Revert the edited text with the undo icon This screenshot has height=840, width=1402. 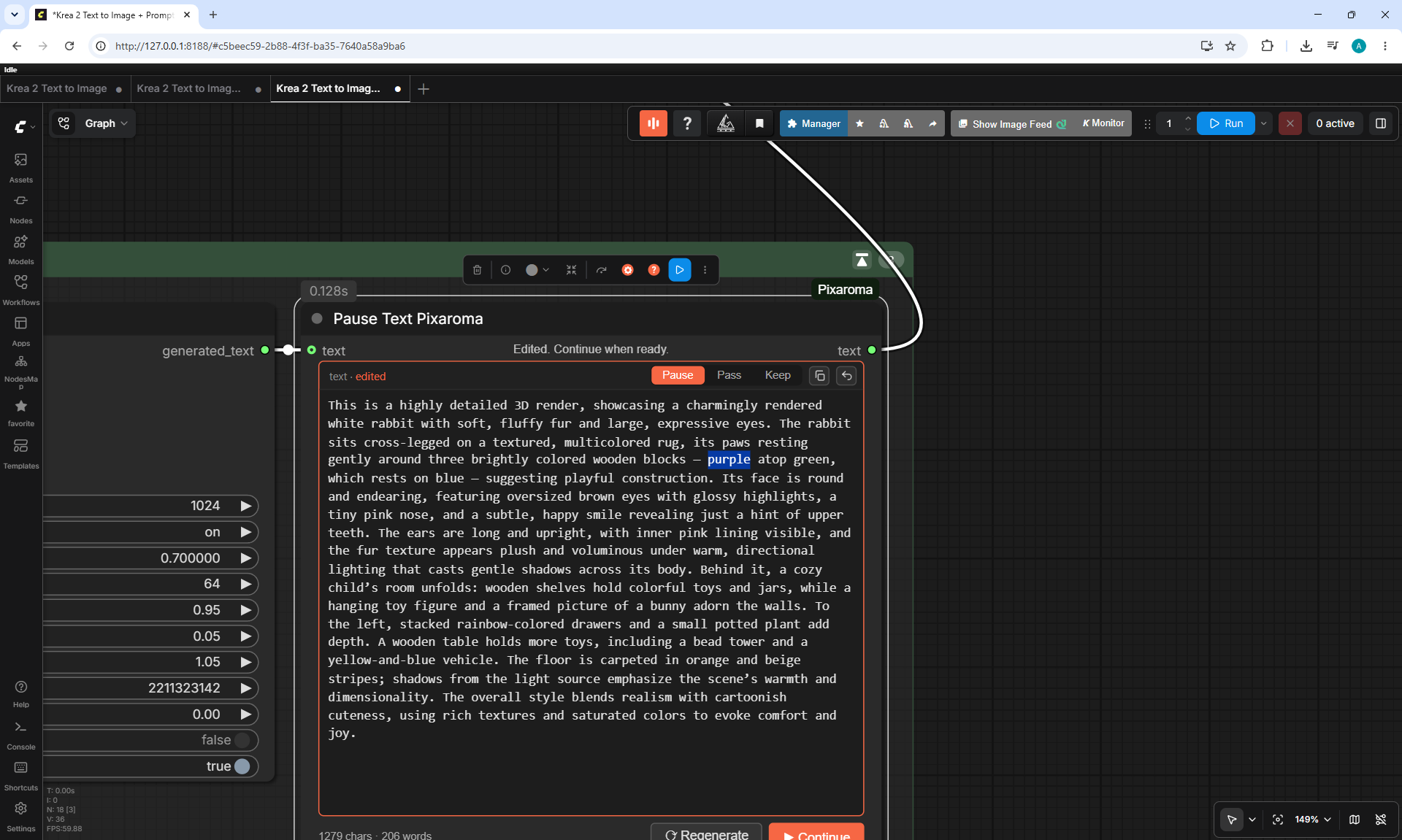(x=846, y=376)
